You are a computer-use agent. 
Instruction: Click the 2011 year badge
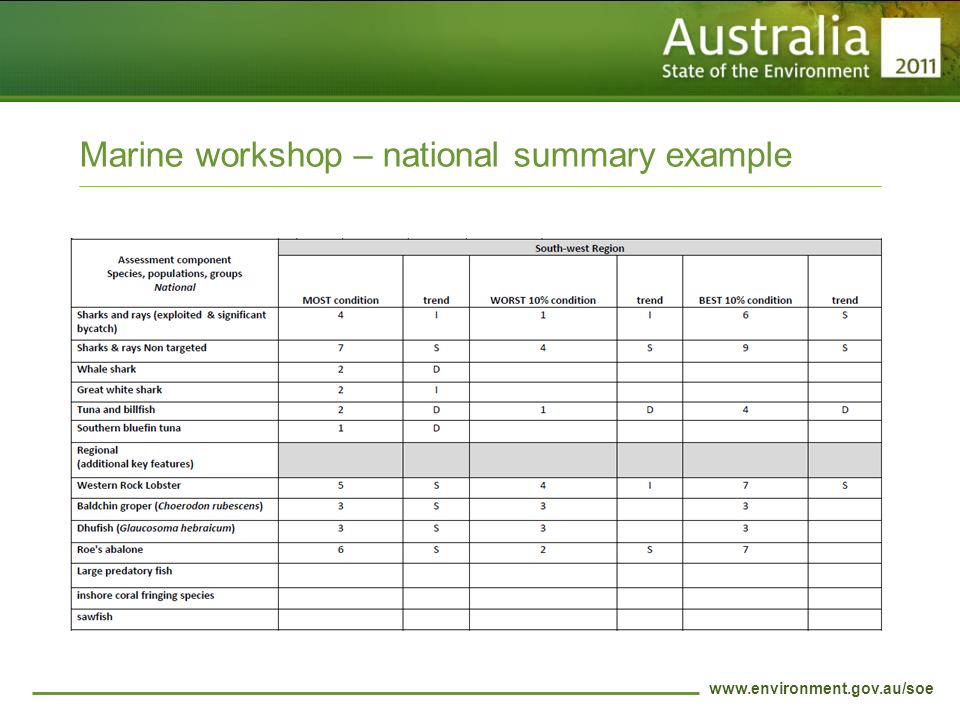tap(911, 48)
